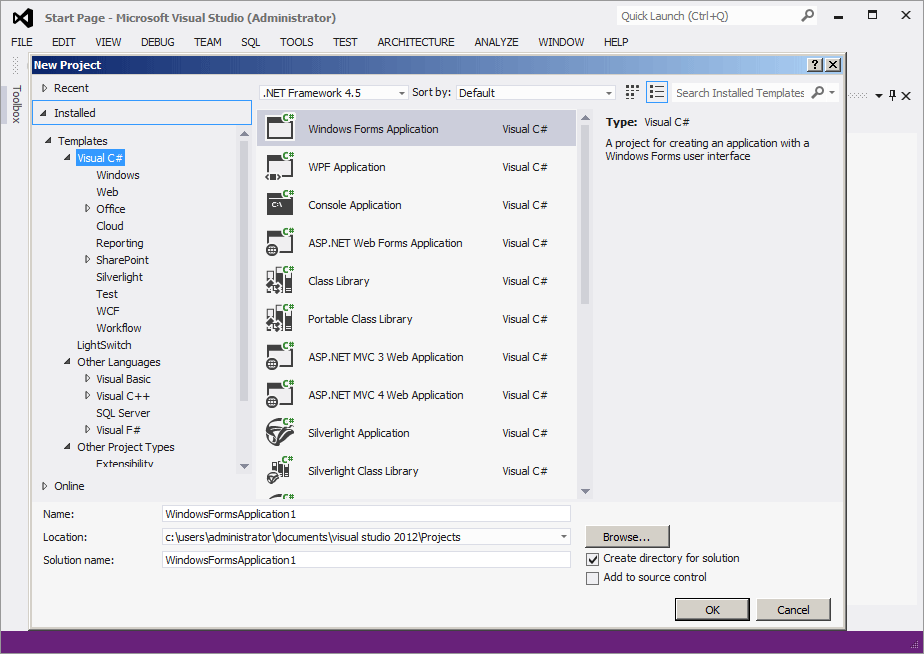Viewport: 924px width, 654px height.
Task: Click the Silverlight Application template icon
Action: click(280, 431)
